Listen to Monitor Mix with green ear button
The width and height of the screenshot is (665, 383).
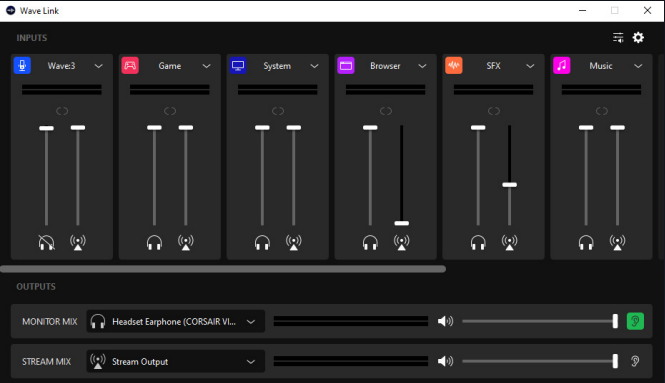[x=635, y=321]
